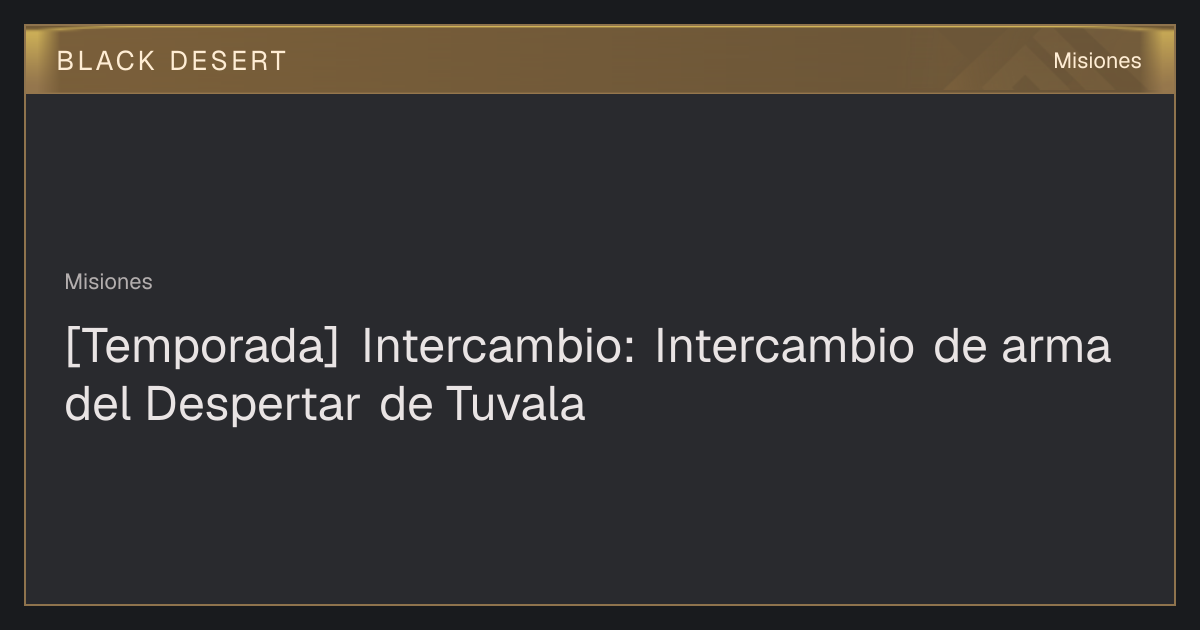Select the small Misiones breadcrumb label
Viewport: 1200px width, 630px height.
tap(108, 282)
